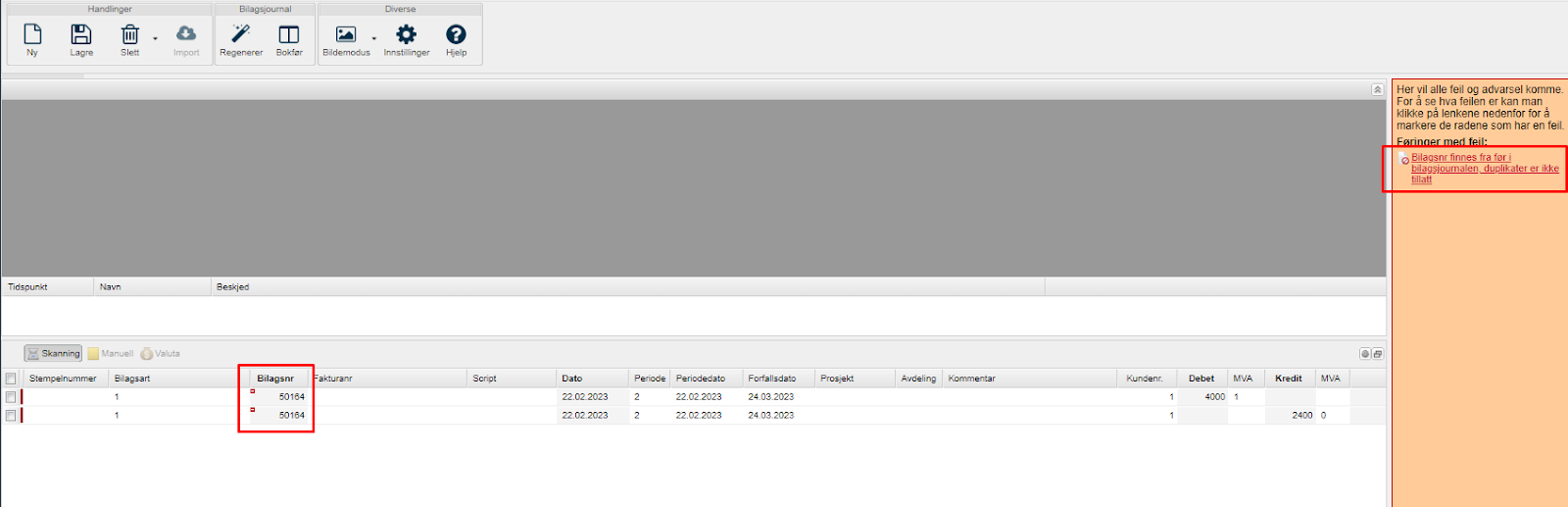Viewport: 1568px width, 507px height.
Task: Click the restore-window icon above the table
Action: click(x=1378, y=354)
